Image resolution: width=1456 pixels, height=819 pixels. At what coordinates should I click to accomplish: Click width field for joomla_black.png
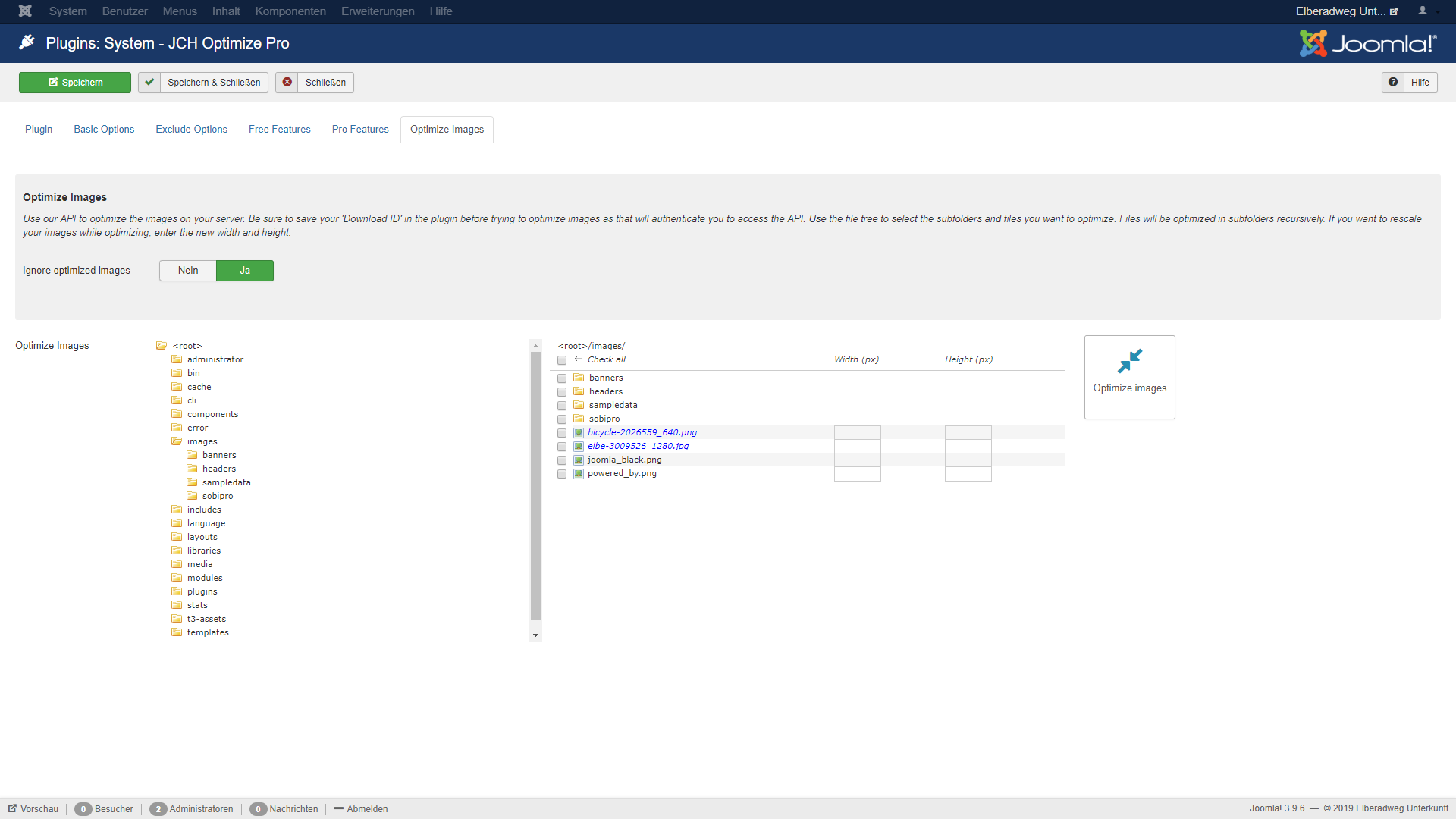(x=857, y=460)
